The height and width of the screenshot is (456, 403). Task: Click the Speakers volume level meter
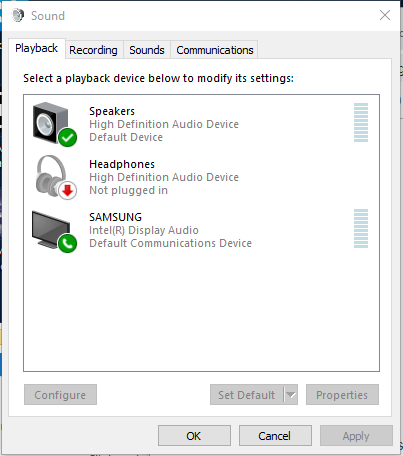coord(361,122)
